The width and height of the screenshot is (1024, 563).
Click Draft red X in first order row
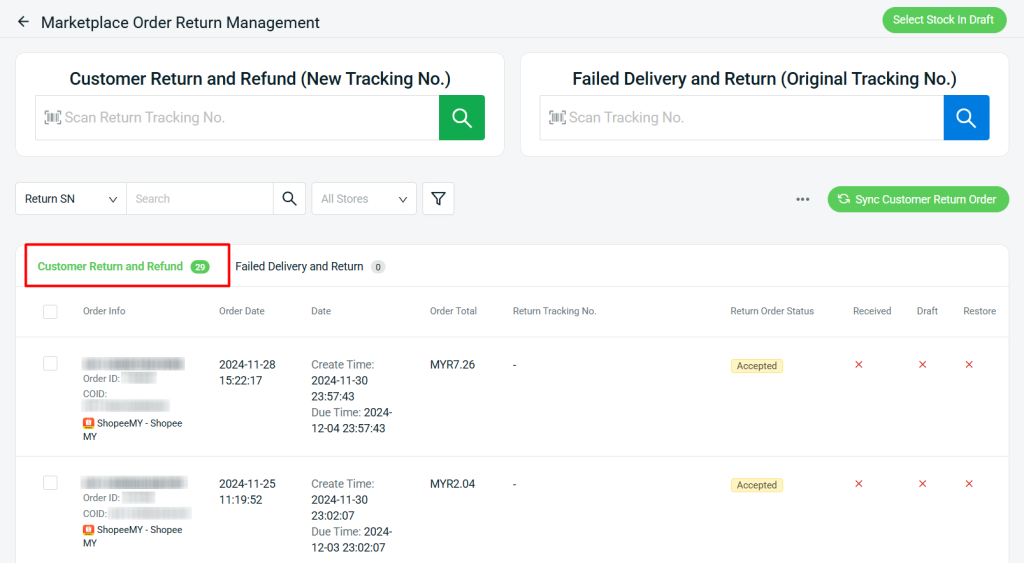click(922, 365)
